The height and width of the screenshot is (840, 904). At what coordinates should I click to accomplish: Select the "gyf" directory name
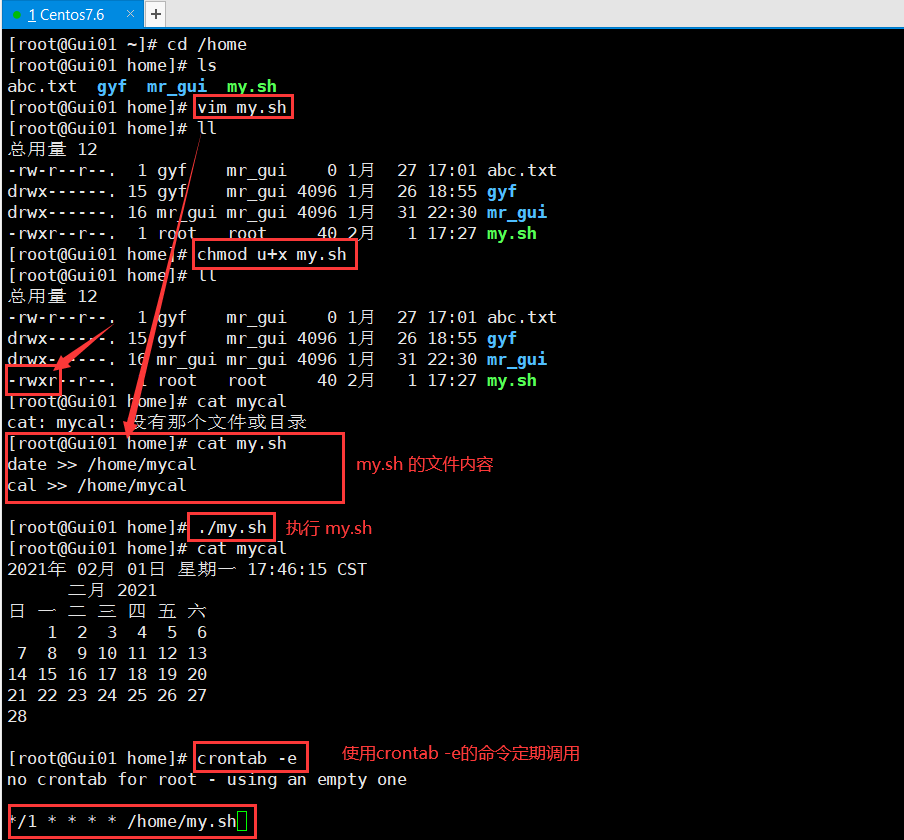coord(111,86)
